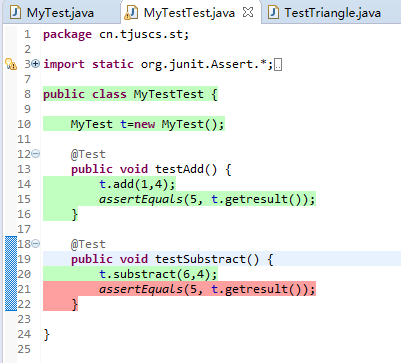Click the 'MyTest t=new MyTest();' line

point(148,124)
